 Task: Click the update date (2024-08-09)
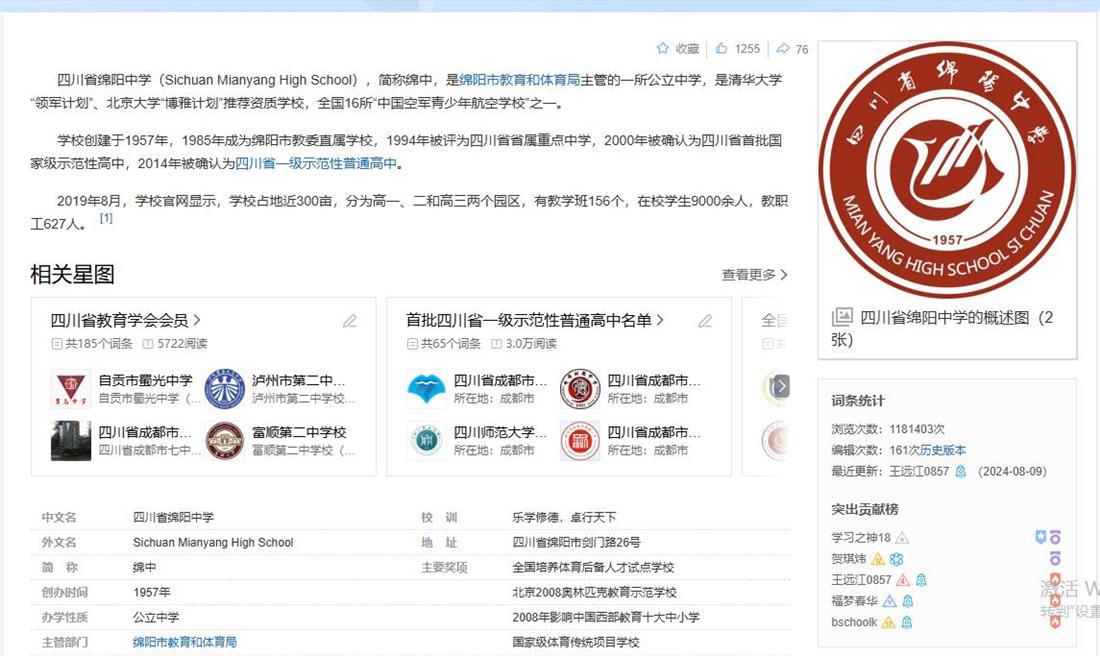click(x=1012, y=471)
